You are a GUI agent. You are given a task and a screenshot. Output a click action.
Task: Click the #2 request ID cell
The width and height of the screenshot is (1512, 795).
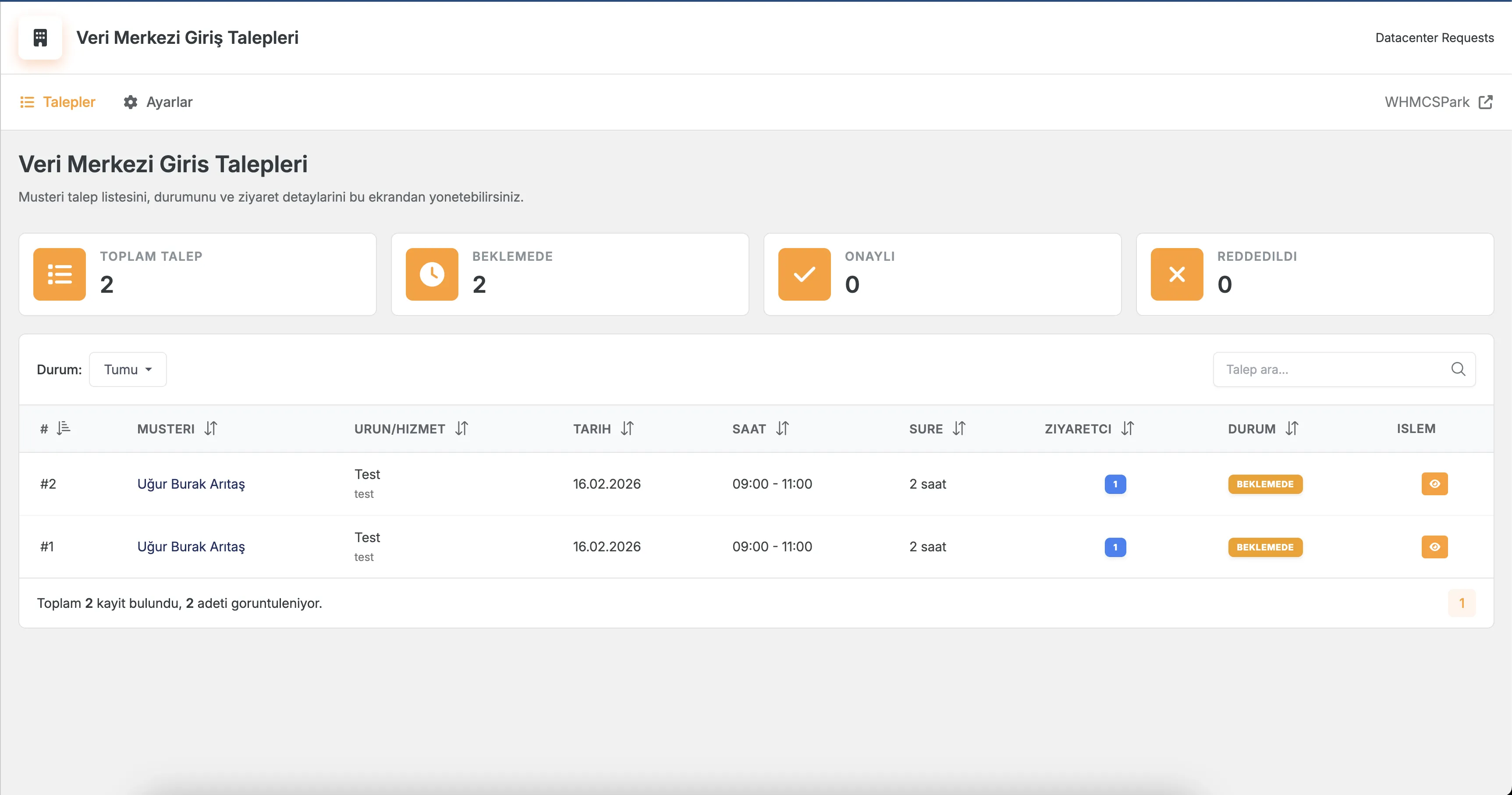48,484
